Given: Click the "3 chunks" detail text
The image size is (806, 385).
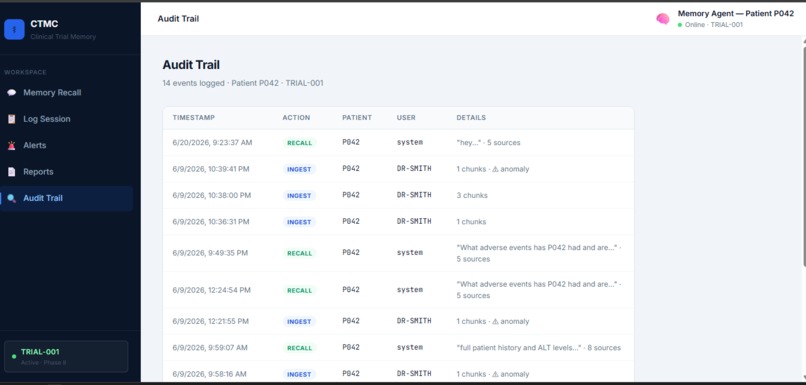Looking at the screenshot, I should click(x=472, y=195).
